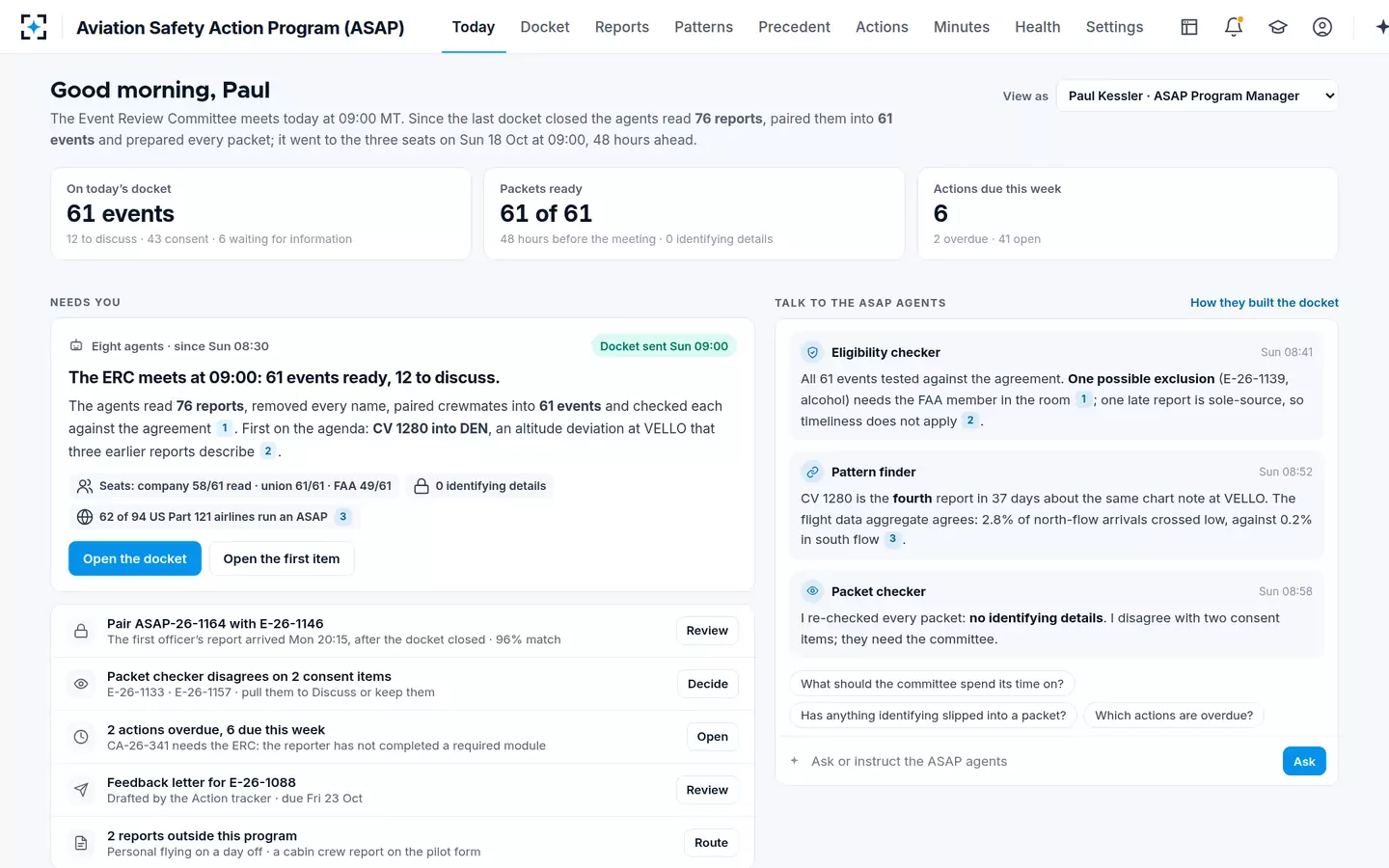The height and width of the screenshot is (868, 1389).
Task: Open the Actions tab
Action: (x=882, y=27)
